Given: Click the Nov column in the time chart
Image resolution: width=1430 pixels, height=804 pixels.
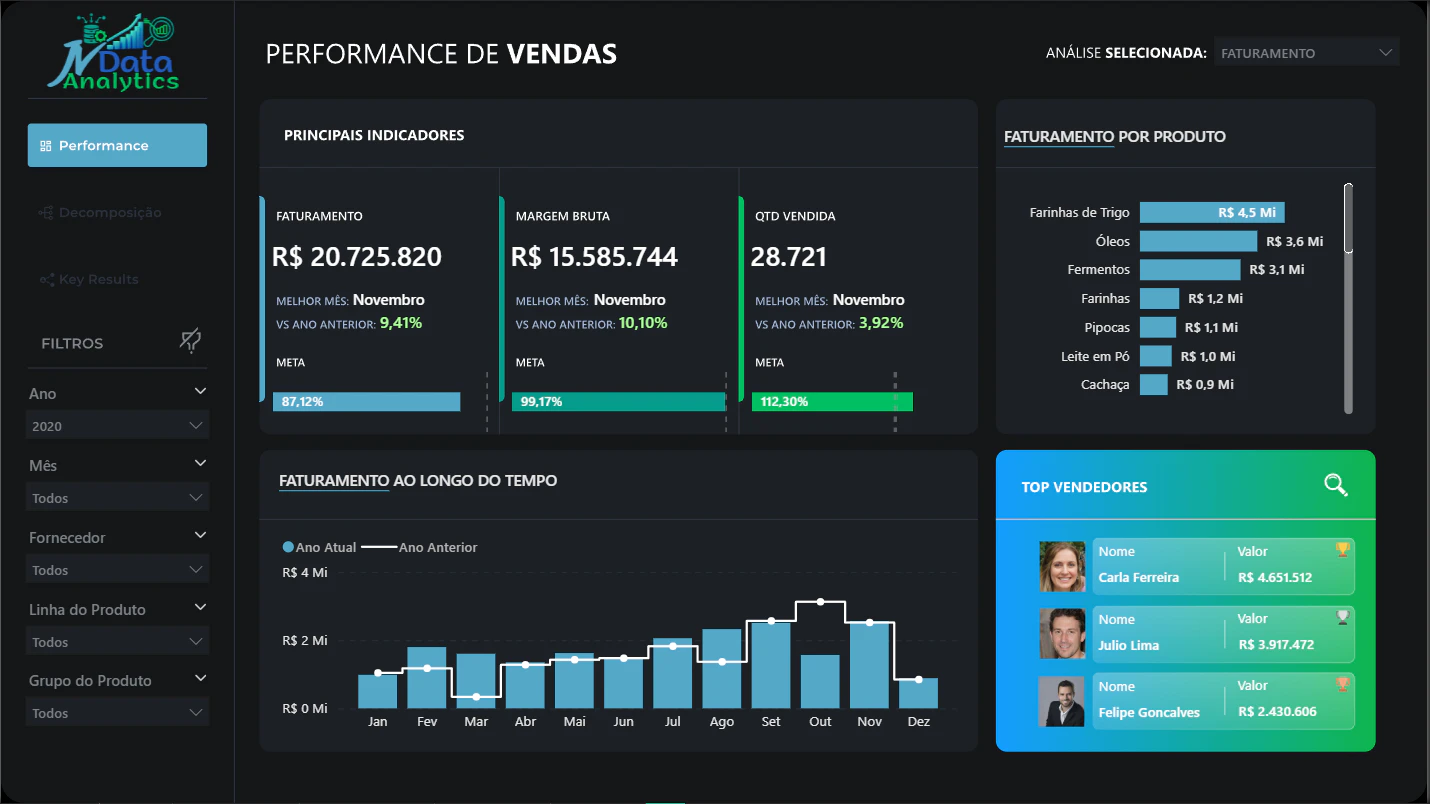Looking at the screenshot, I should coord(870,665).
